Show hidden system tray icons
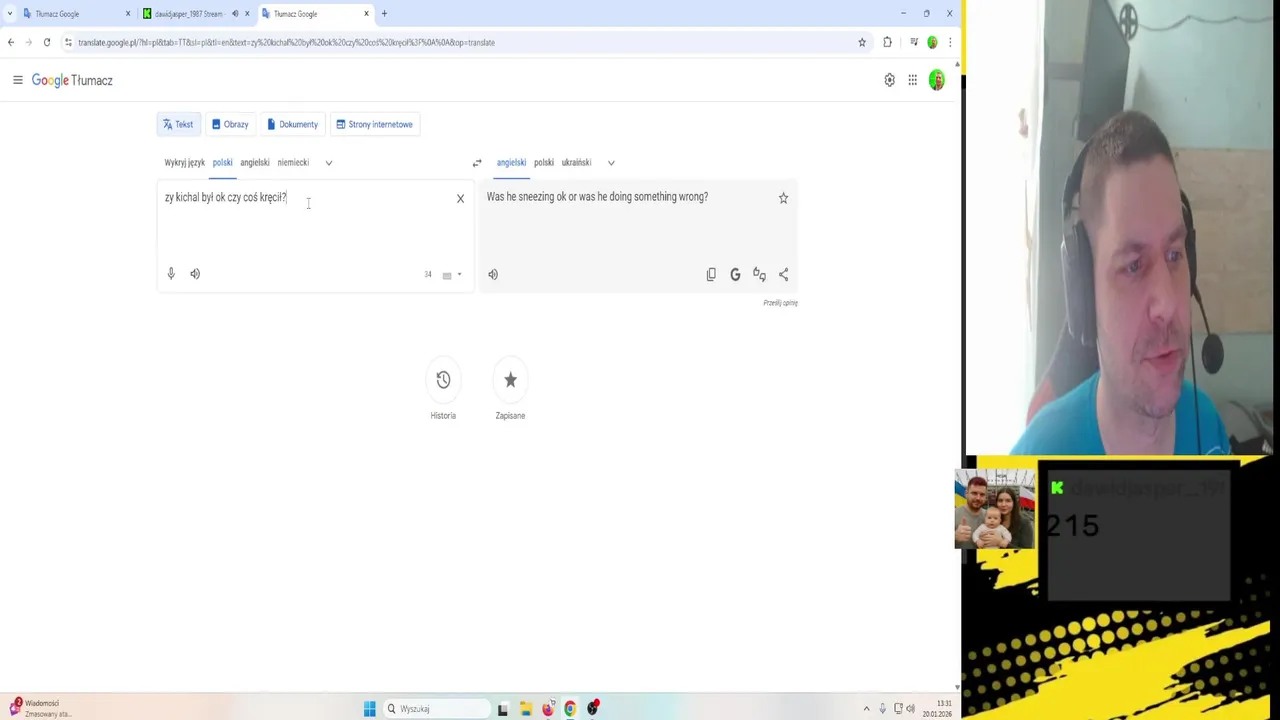Screen dimensions: 1280x720 [866, 709]
